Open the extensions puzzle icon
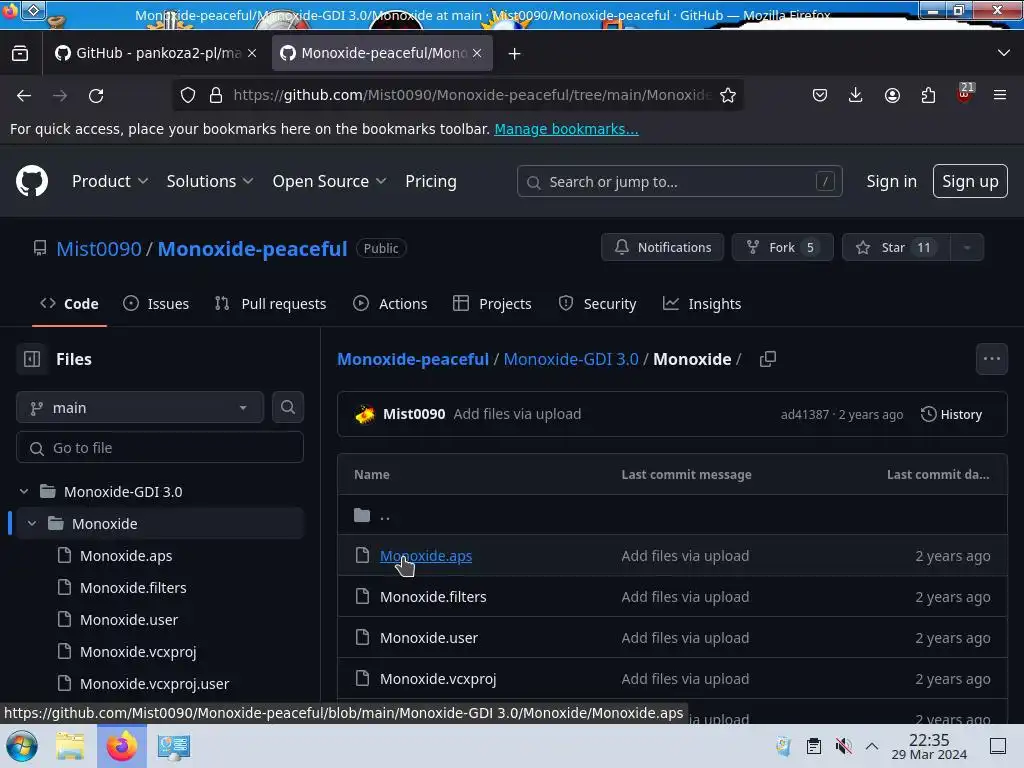This screenshot has height=768, width=1024. [928, 95]
